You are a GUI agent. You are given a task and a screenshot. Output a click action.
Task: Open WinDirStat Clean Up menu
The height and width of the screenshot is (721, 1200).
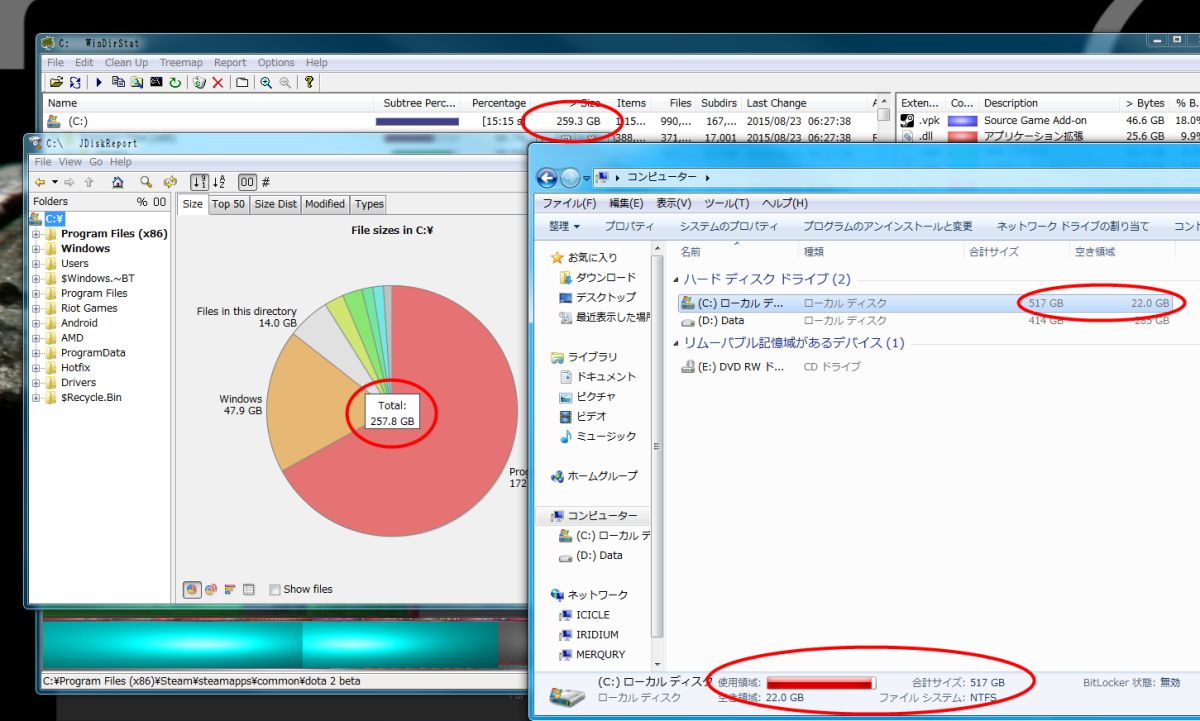pyautogui.click(x=126, y=62)
